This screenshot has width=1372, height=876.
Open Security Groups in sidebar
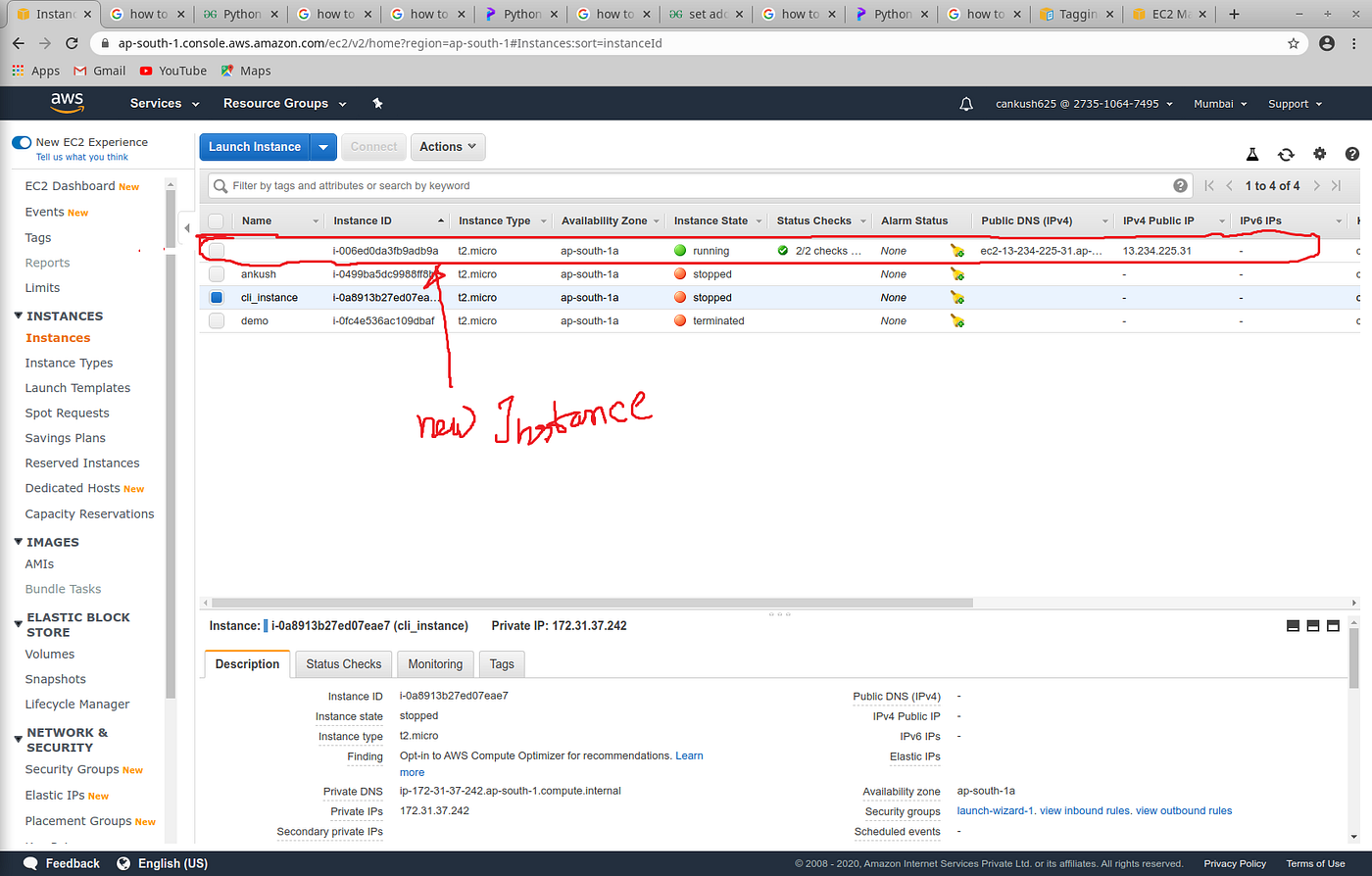[72, 769]
